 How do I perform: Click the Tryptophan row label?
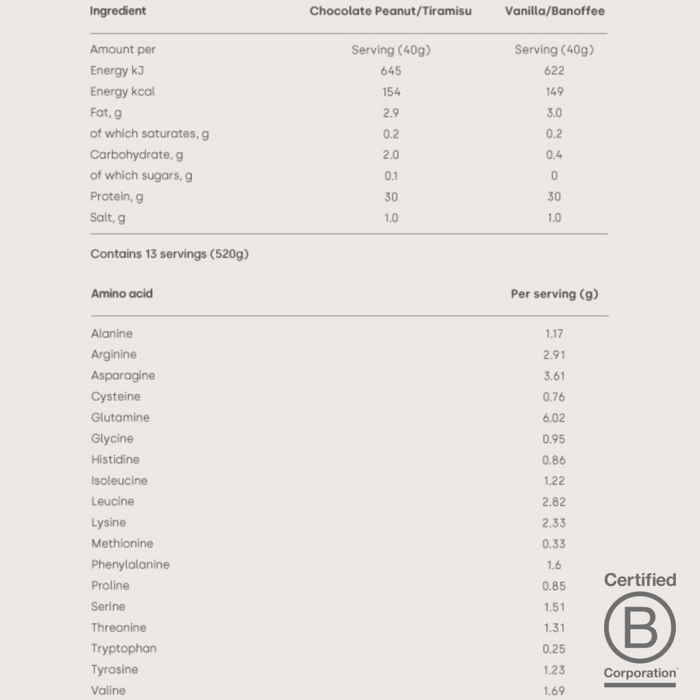[123, 649]
